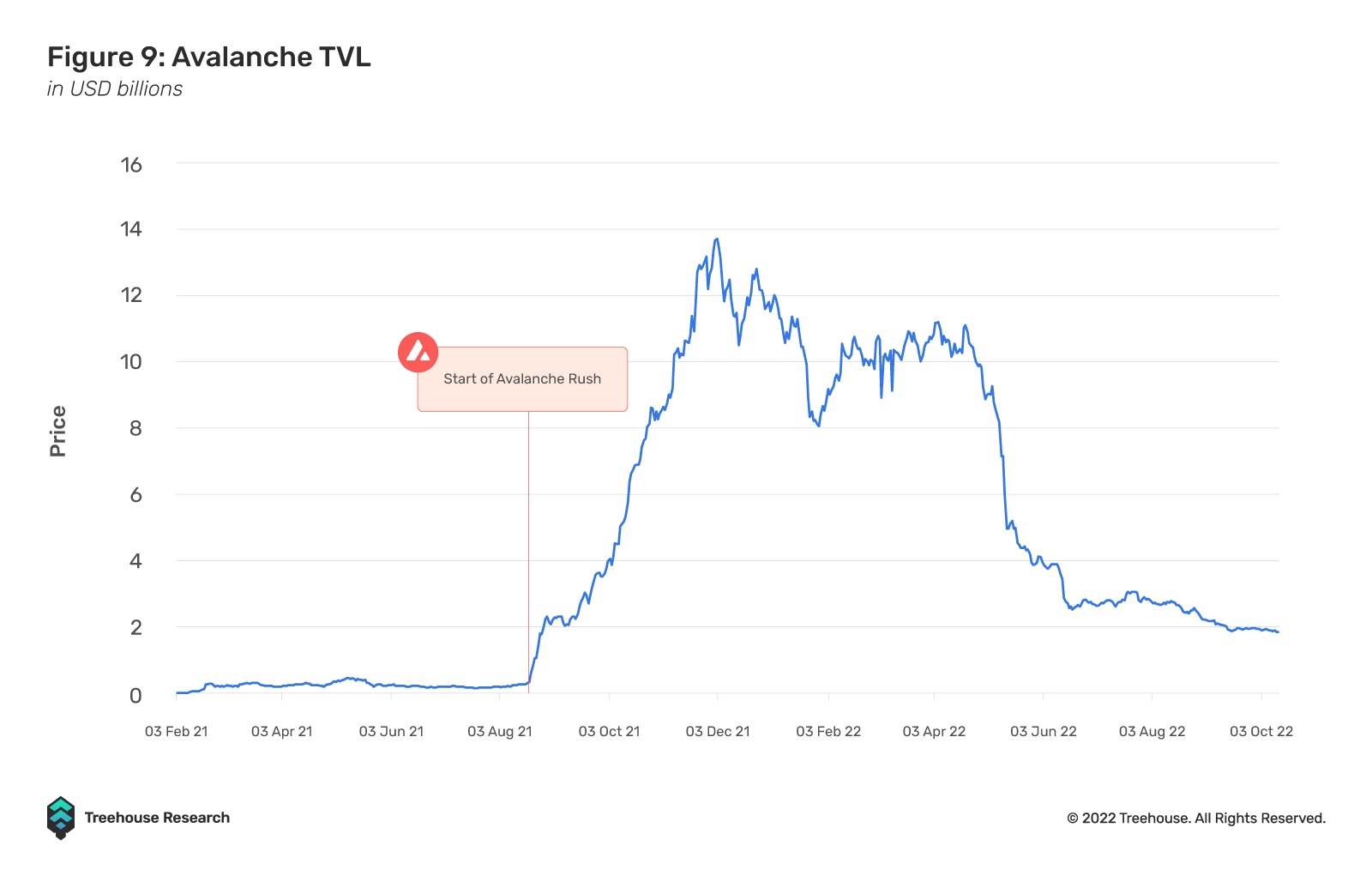The image size is (1372, 876).
Task: Click the 2022 Treehouse copyright notice
Action: (x=1196, y=819)
